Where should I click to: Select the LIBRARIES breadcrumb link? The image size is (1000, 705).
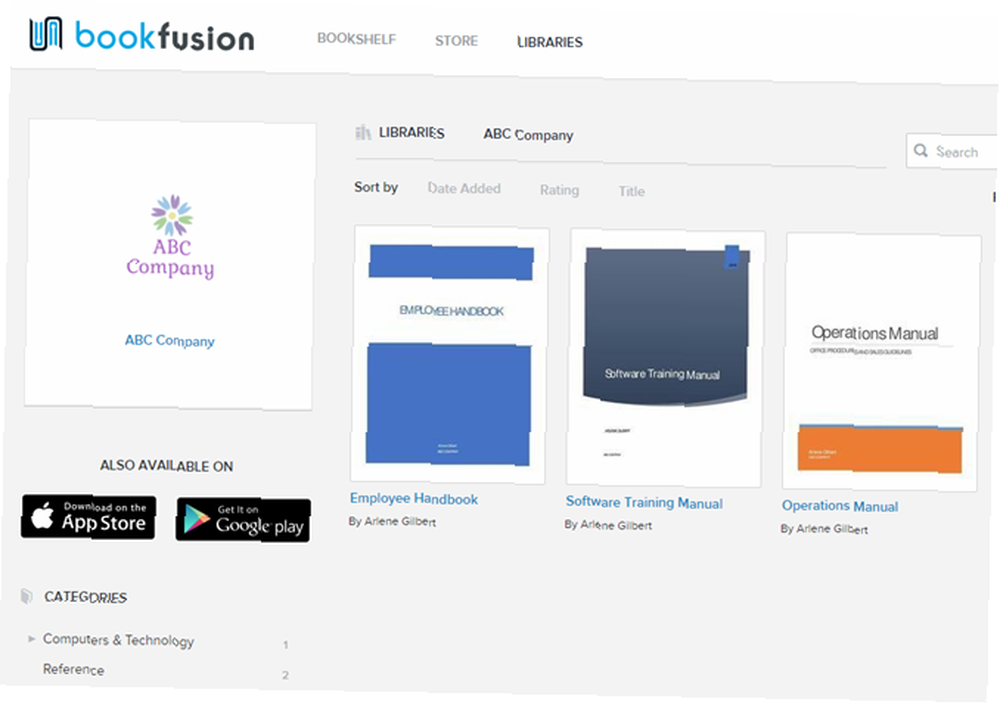point(411,133)
